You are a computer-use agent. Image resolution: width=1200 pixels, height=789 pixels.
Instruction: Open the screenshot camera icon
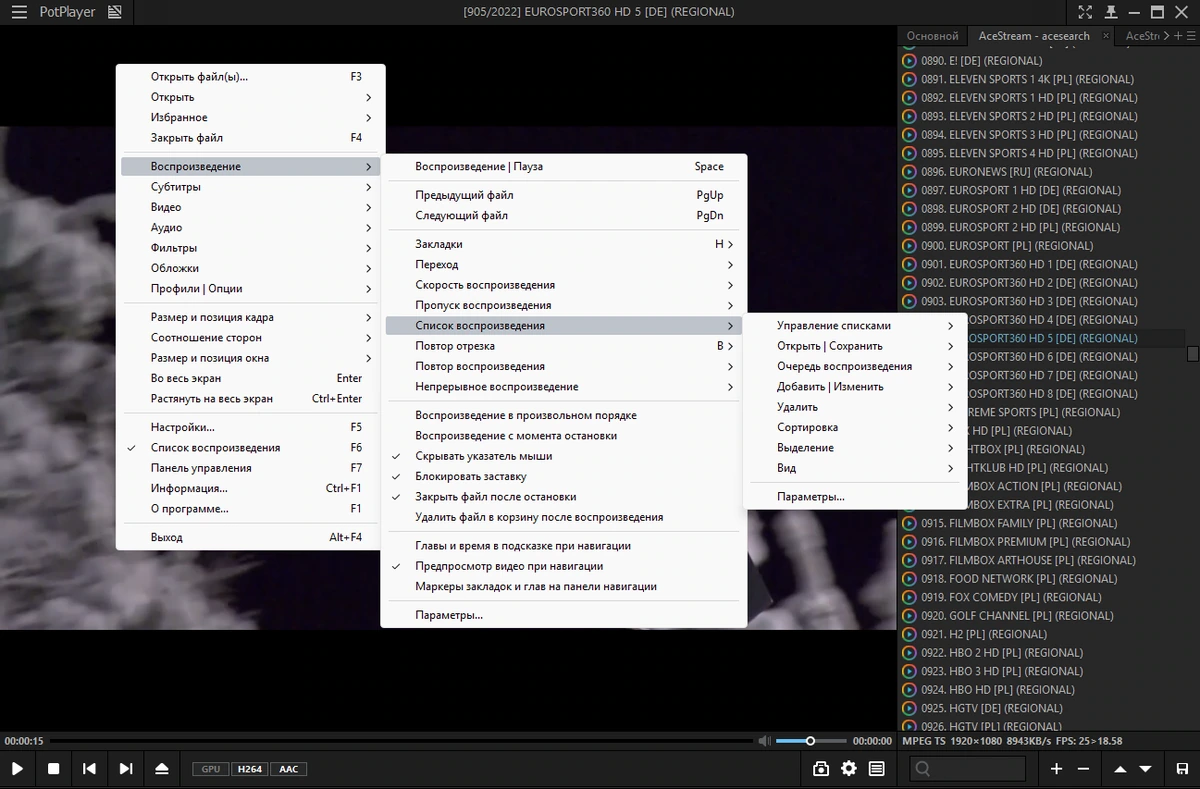[821, 769]
